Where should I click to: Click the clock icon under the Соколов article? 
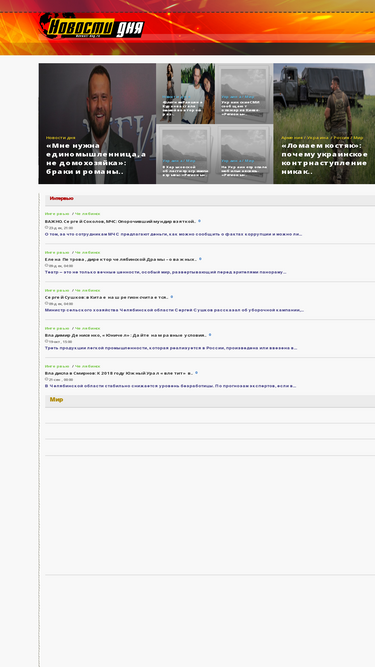point(47,228)
